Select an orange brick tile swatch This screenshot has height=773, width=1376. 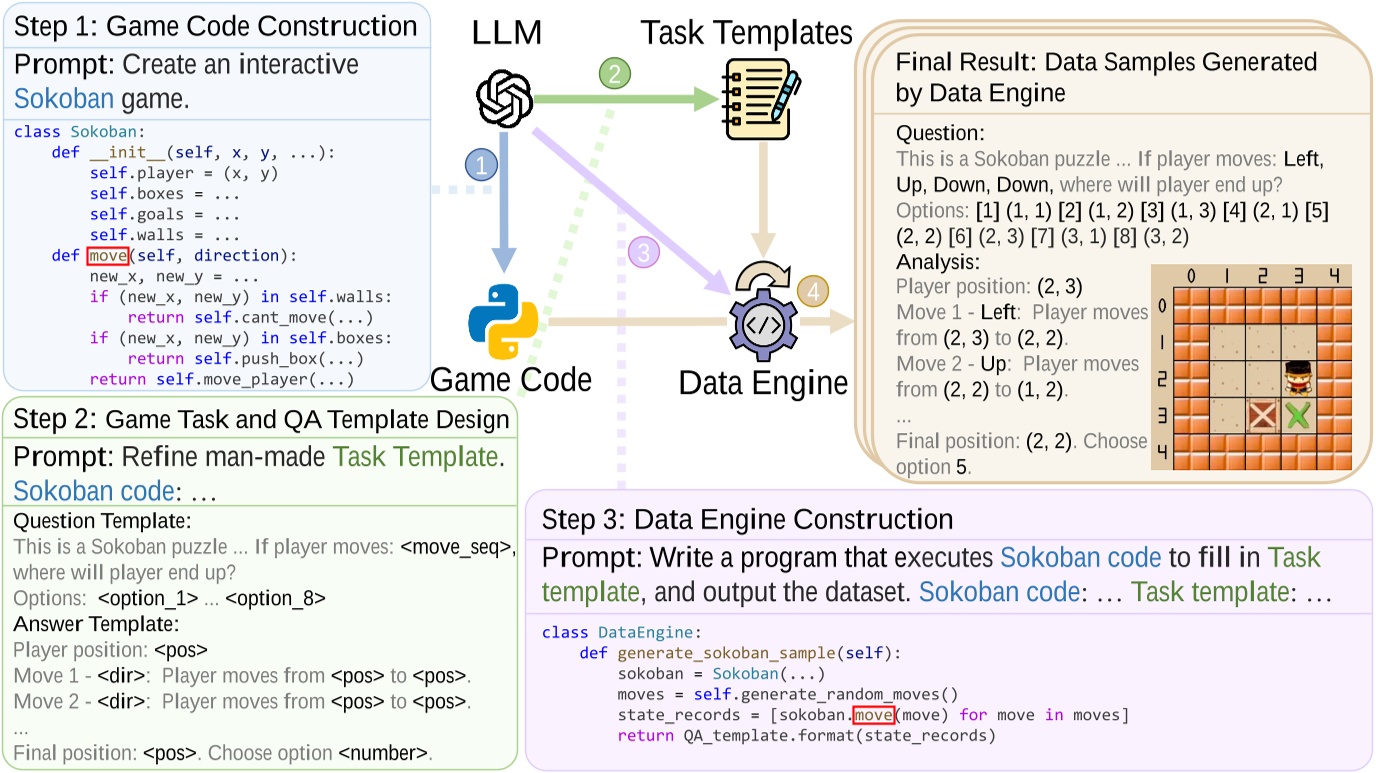click(1193, 304)
